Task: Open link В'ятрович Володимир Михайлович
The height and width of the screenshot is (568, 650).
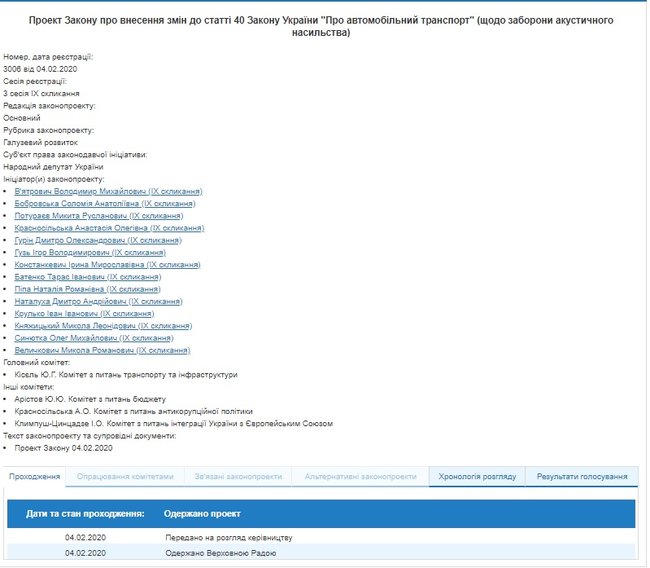Action: click(x=109, y=190)
